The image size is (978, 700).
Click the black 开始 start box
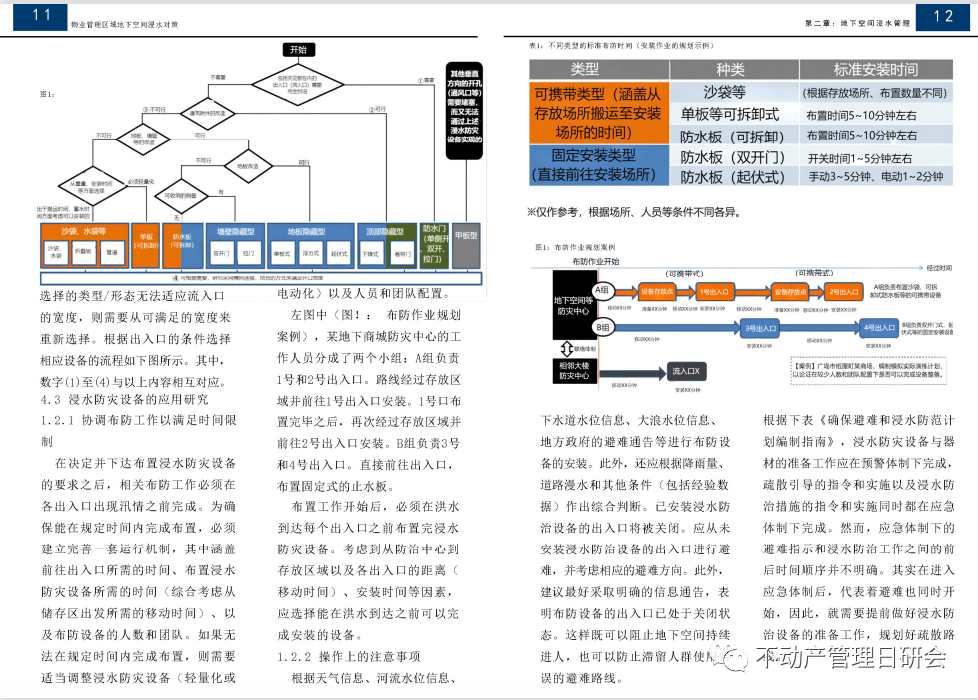(298, 49)
